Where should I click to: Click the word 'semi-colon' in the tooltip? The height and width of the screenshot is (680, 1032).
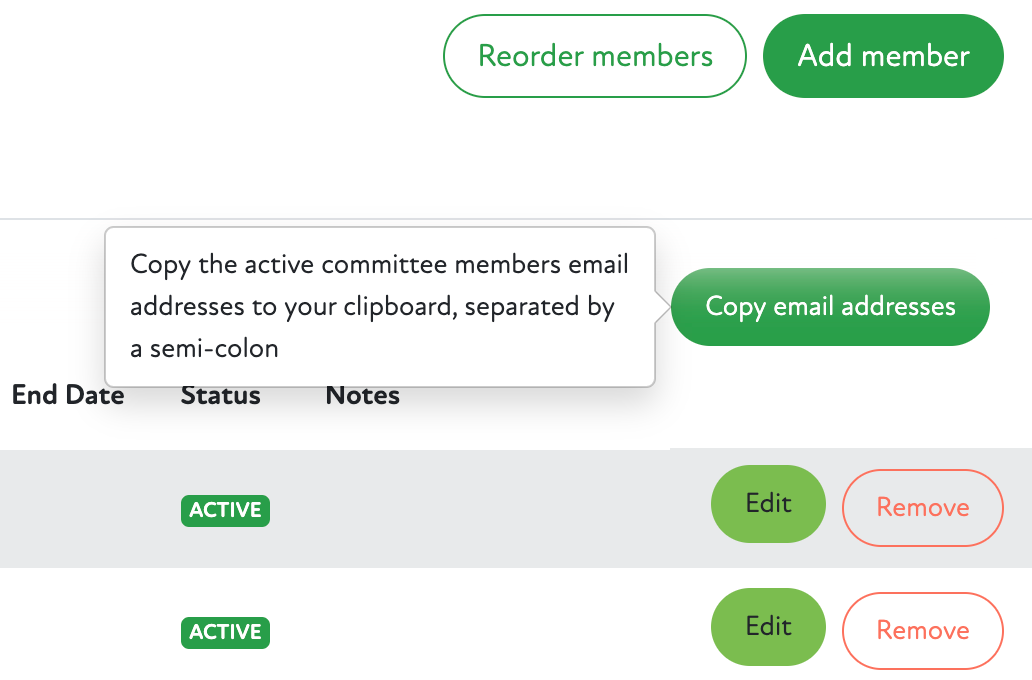(x=214, y=348)
